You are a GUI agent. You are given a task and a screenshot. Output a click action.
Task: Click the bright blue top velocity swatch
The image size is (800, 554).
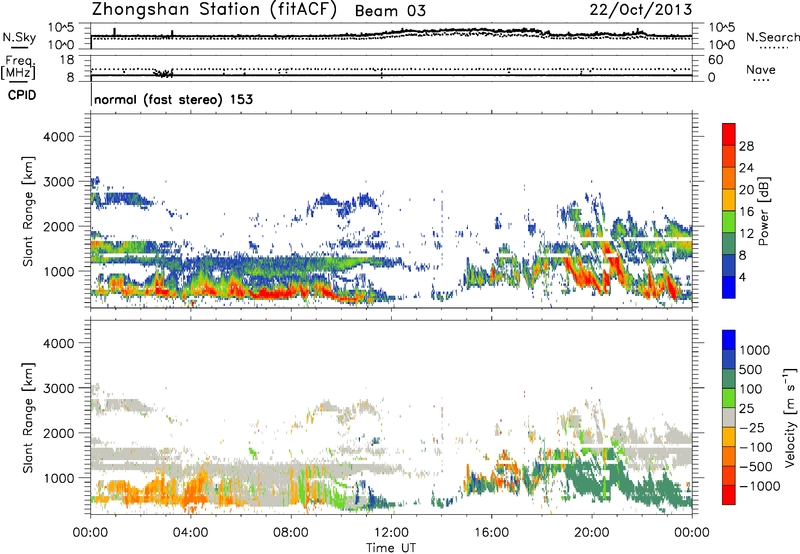tap(729, 340)
